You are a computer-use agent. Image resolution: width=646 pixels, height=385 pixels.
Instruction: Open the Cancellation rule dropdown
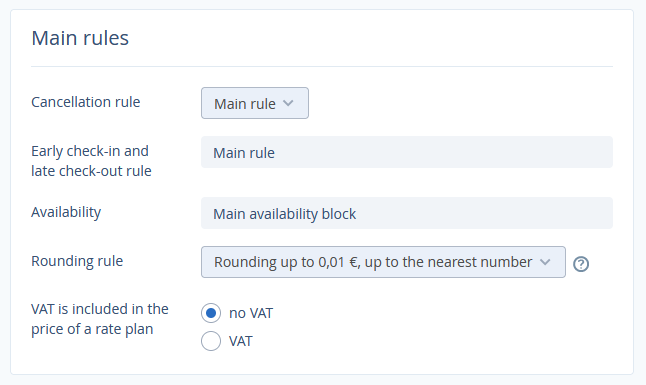[255, 103]
